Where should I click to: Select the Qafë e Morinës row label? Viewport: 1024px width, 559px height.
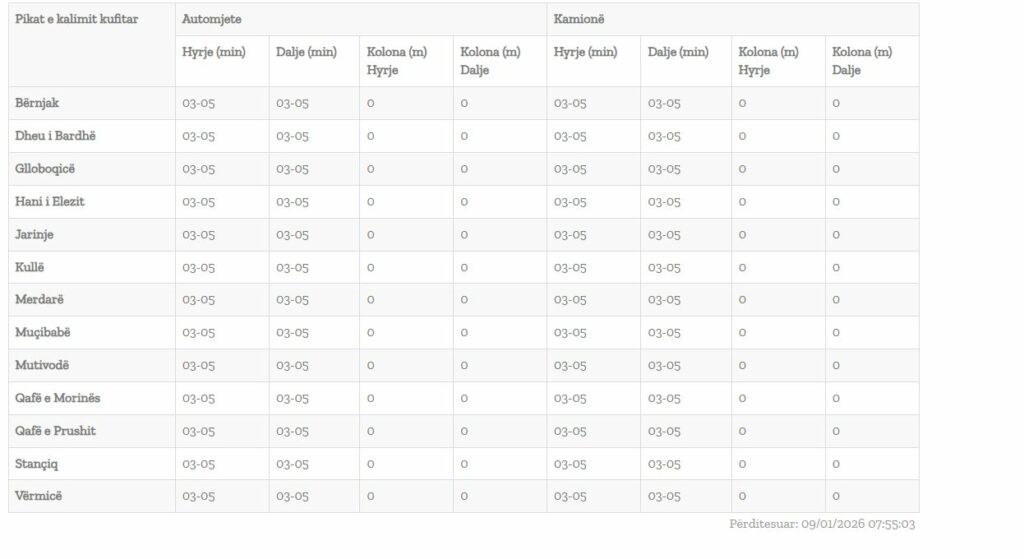[x=58, y=398]
